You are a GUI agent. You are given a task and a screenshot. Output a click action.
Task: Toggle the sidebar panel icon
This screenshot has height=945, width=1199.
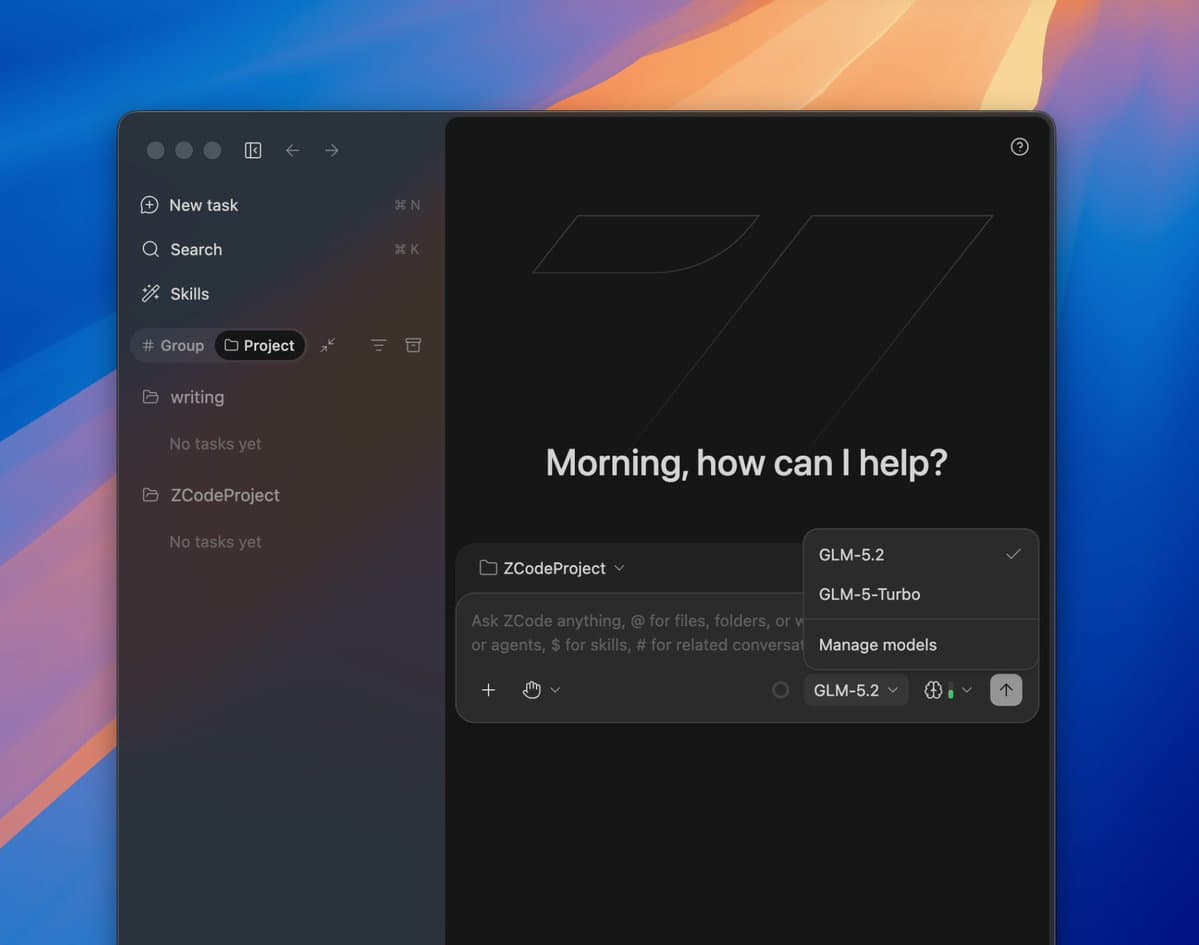tap(253, 151)
